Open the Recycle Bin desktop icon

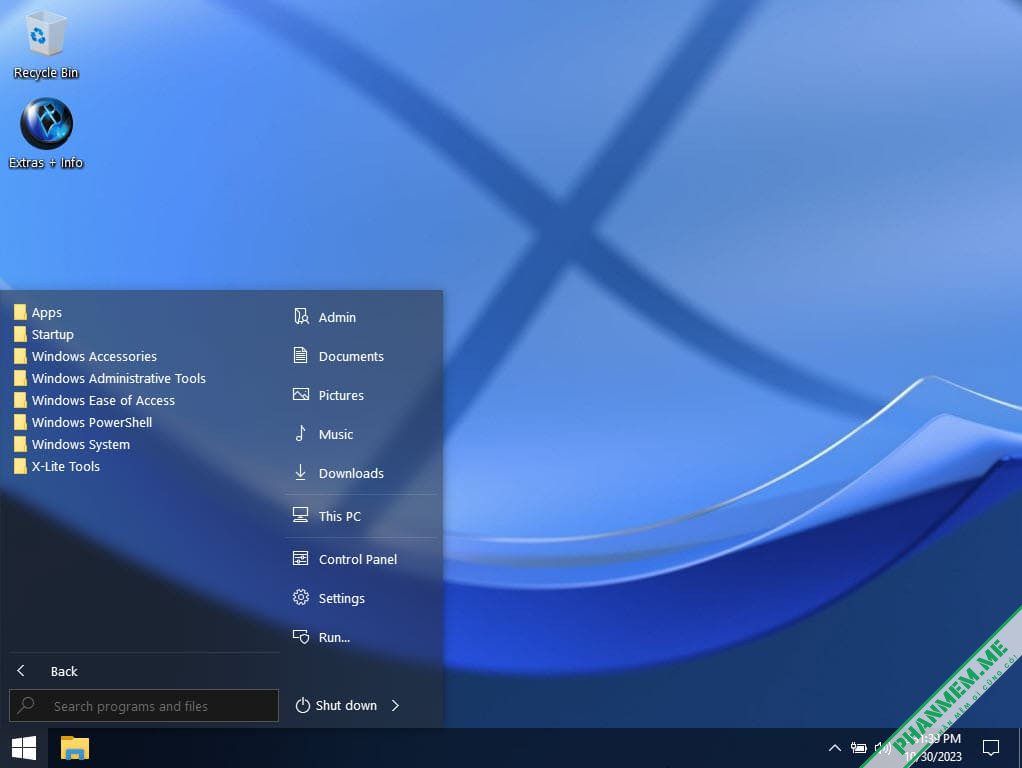(46, 44)
